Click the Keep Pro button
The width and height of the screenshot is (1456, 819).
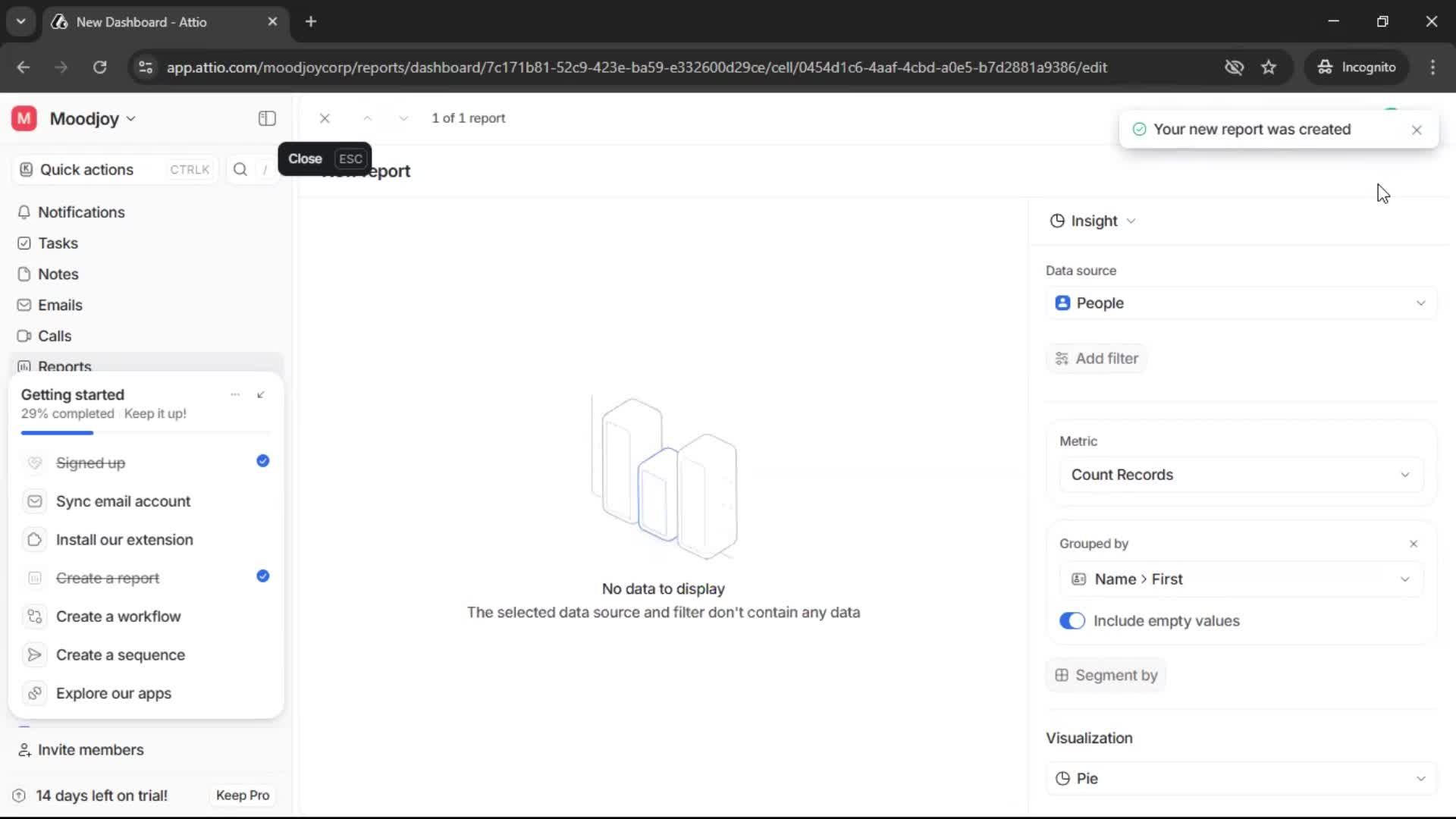[x=242, y=795]
